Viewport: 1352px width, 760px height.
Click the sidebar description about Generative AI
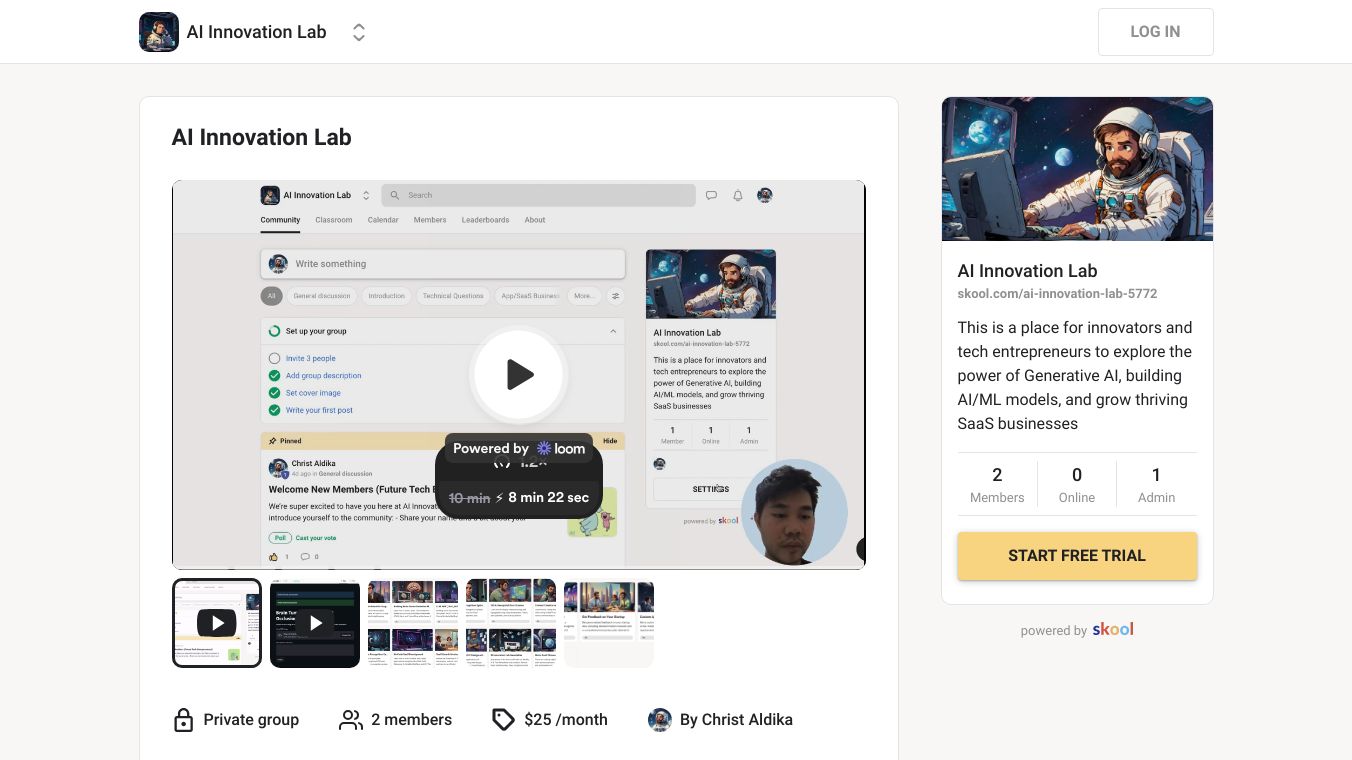[1075, 376]
